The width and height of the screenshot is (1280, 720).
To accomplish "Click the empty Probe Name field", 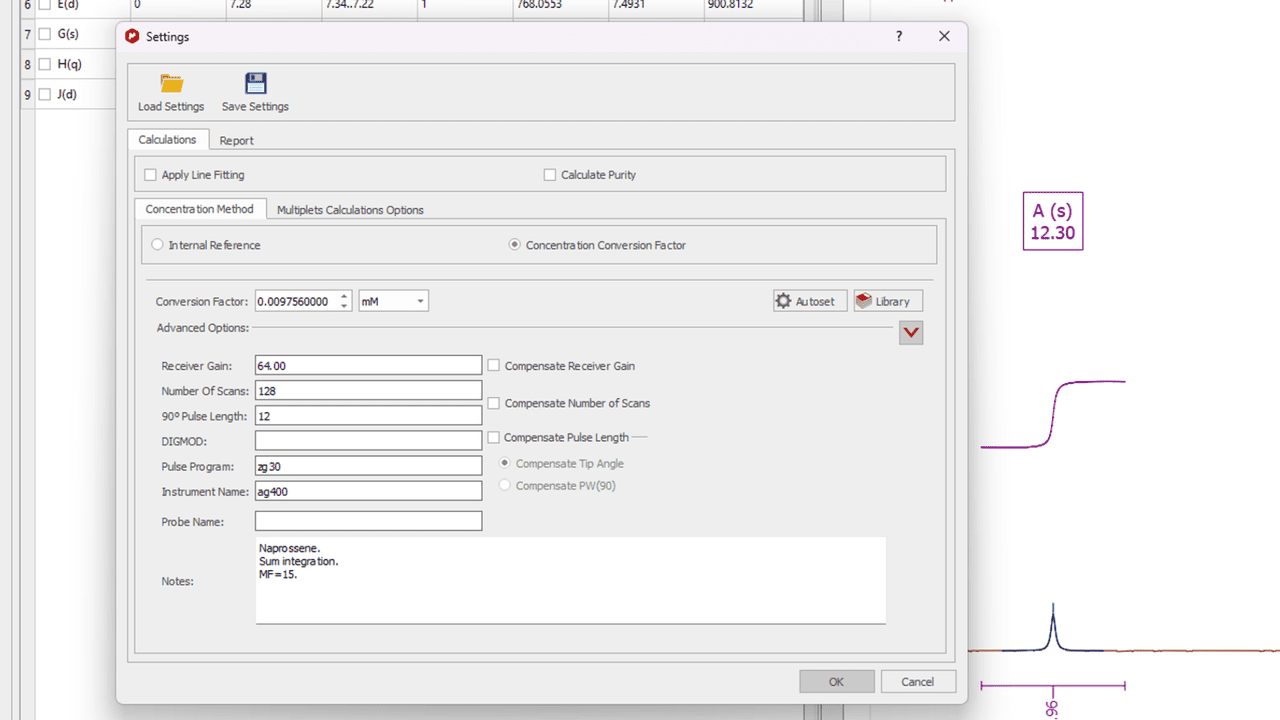I will (368, 521).
